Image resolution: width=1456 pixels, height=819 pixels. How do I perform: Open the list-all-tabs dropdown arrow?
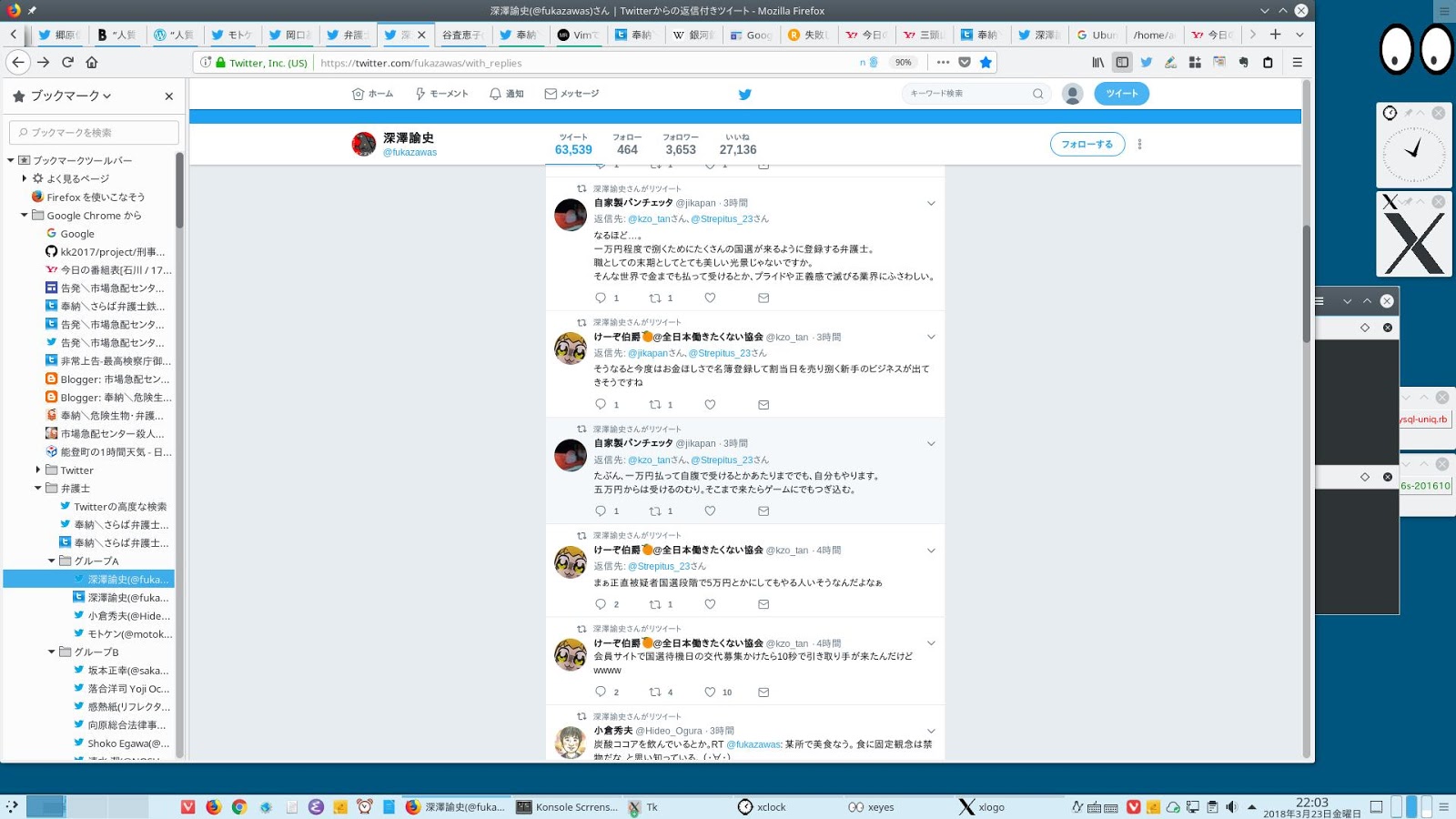point(1299,35)
